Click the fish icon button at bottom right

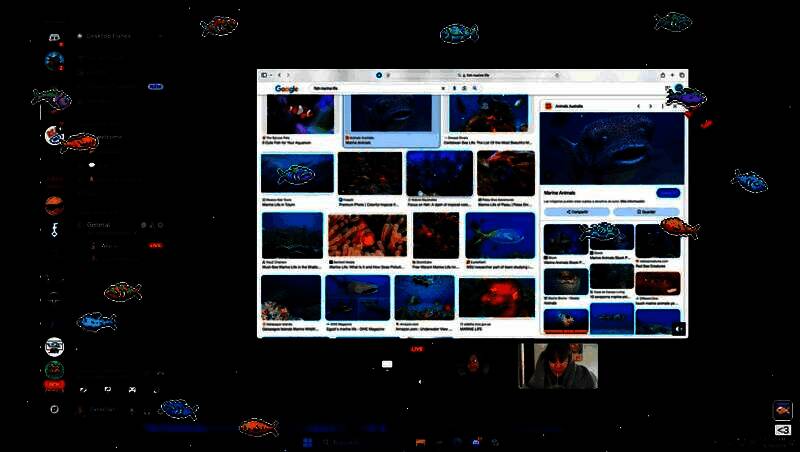click(783, 410)
